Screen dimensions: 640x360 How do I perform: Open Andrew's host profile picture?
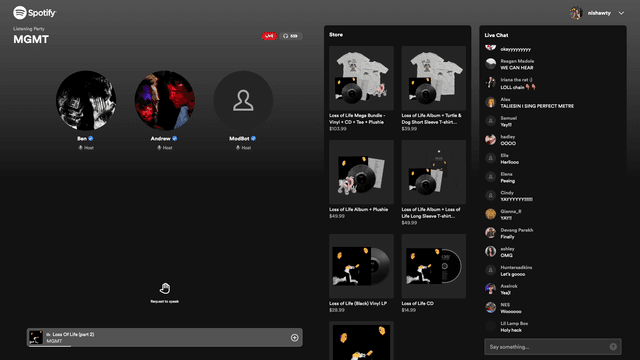pyautogui.click(x=164, y=100)
